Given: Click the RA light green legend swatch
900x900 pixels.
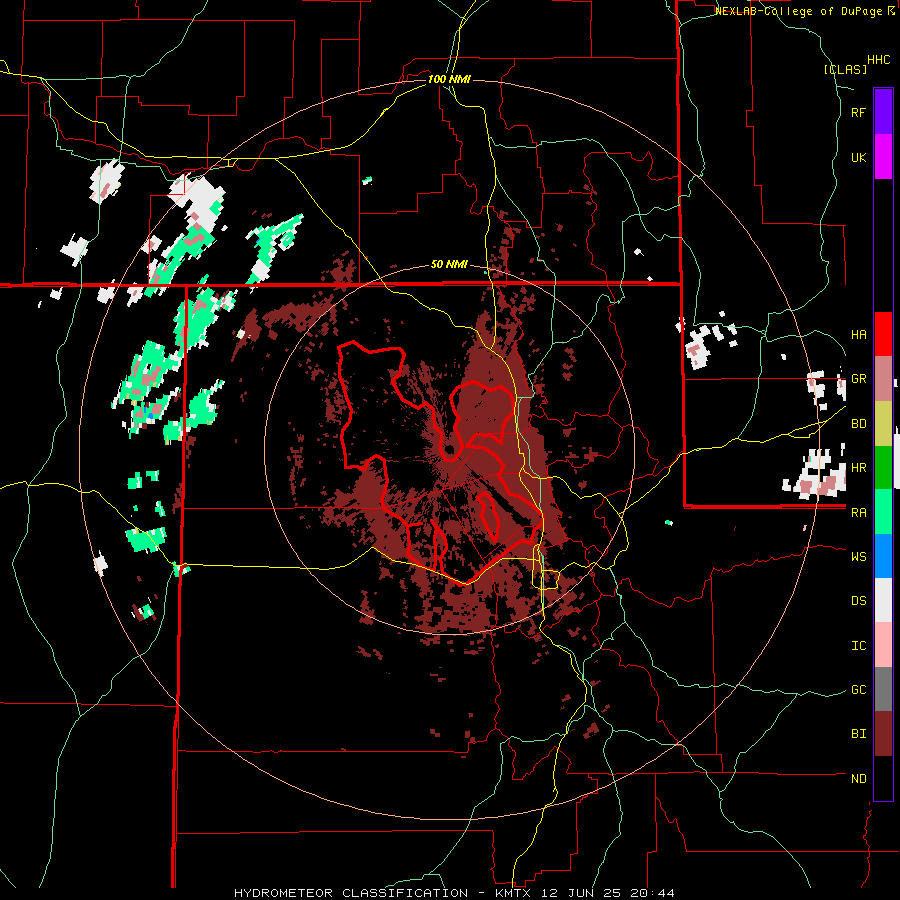Looking at the screenshot, I should (883, 512).
